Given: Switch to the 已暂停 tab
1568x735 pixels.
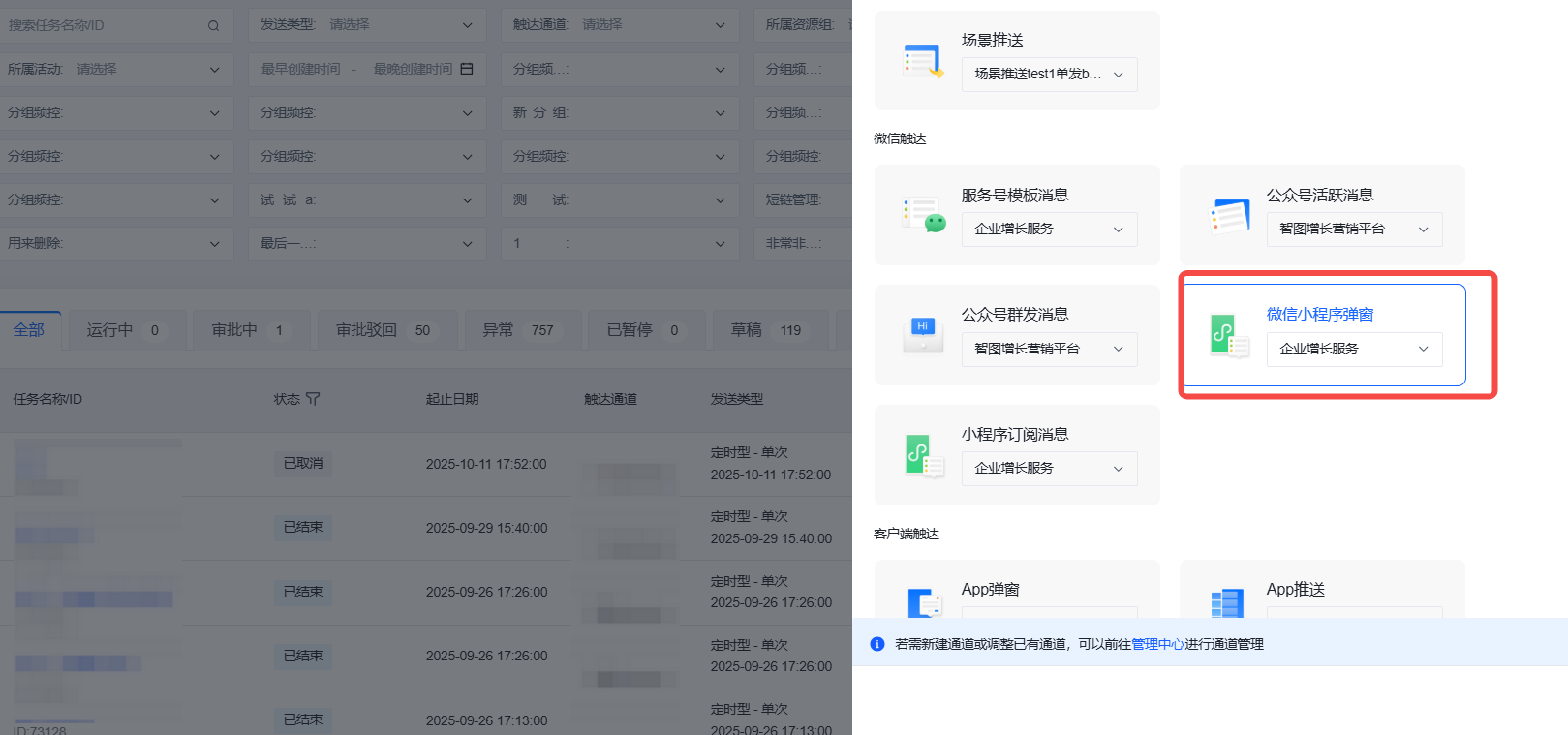Looking at the screenshot, I should tap(646, 330).
